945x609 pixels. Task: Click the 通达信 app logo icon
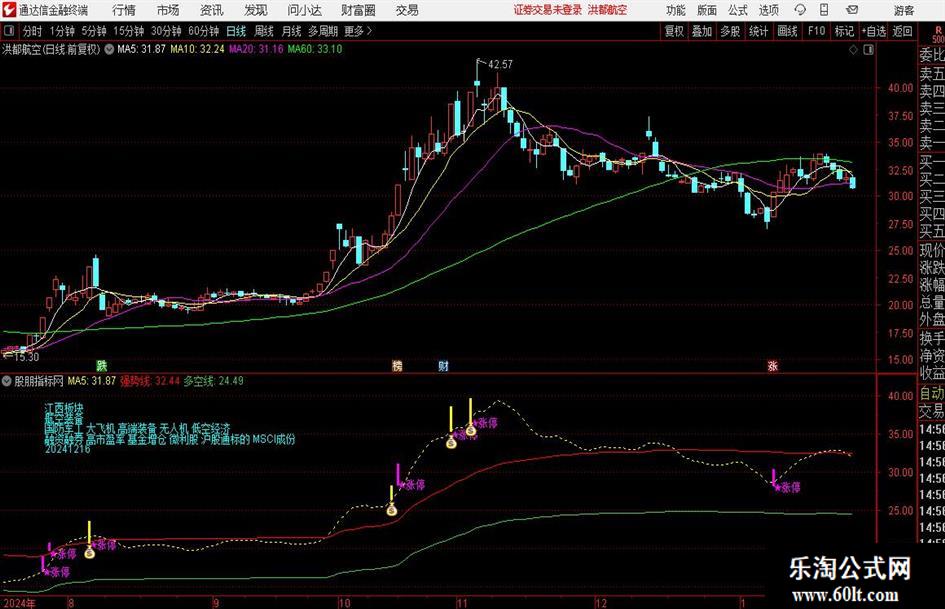(x=8, y=10)
